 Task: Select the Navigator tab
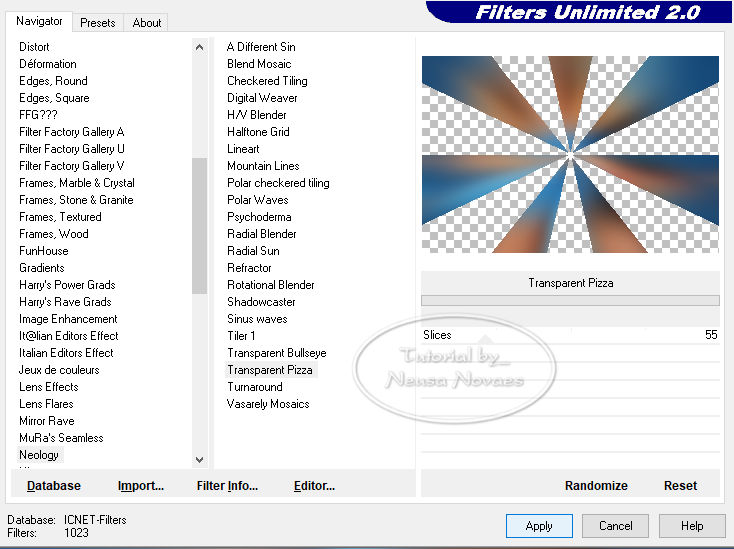pyautogui.click(x=39, y=21)
